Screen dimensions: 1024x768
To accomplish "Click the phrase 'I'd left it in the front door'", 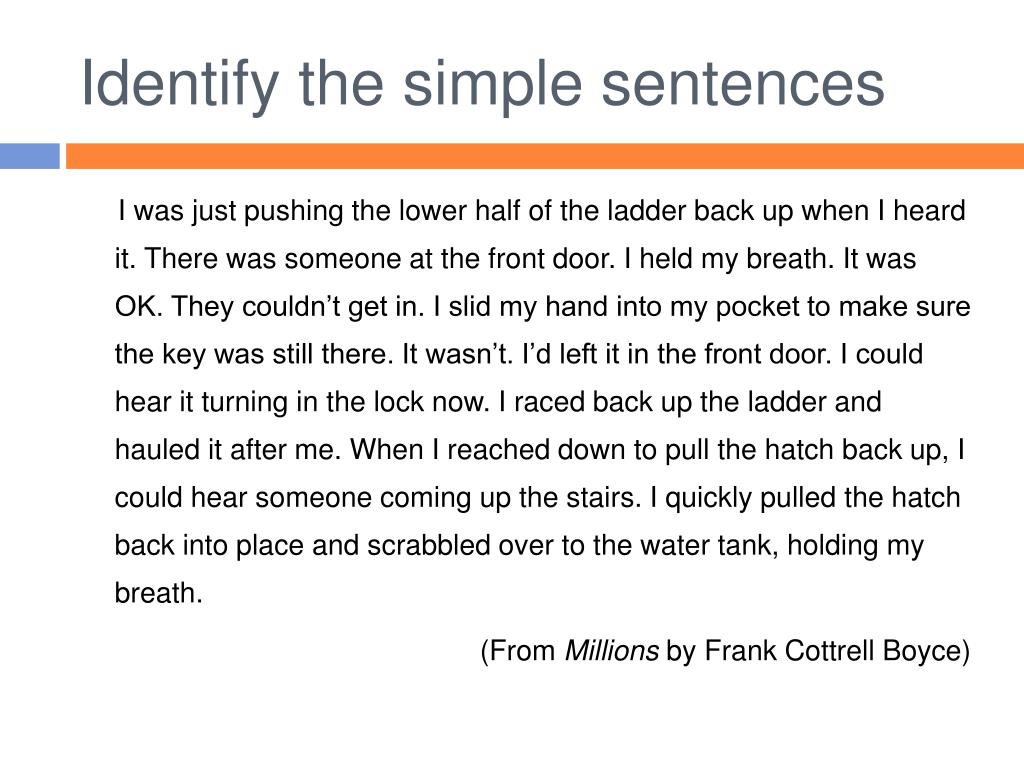I will click(675, 355).
